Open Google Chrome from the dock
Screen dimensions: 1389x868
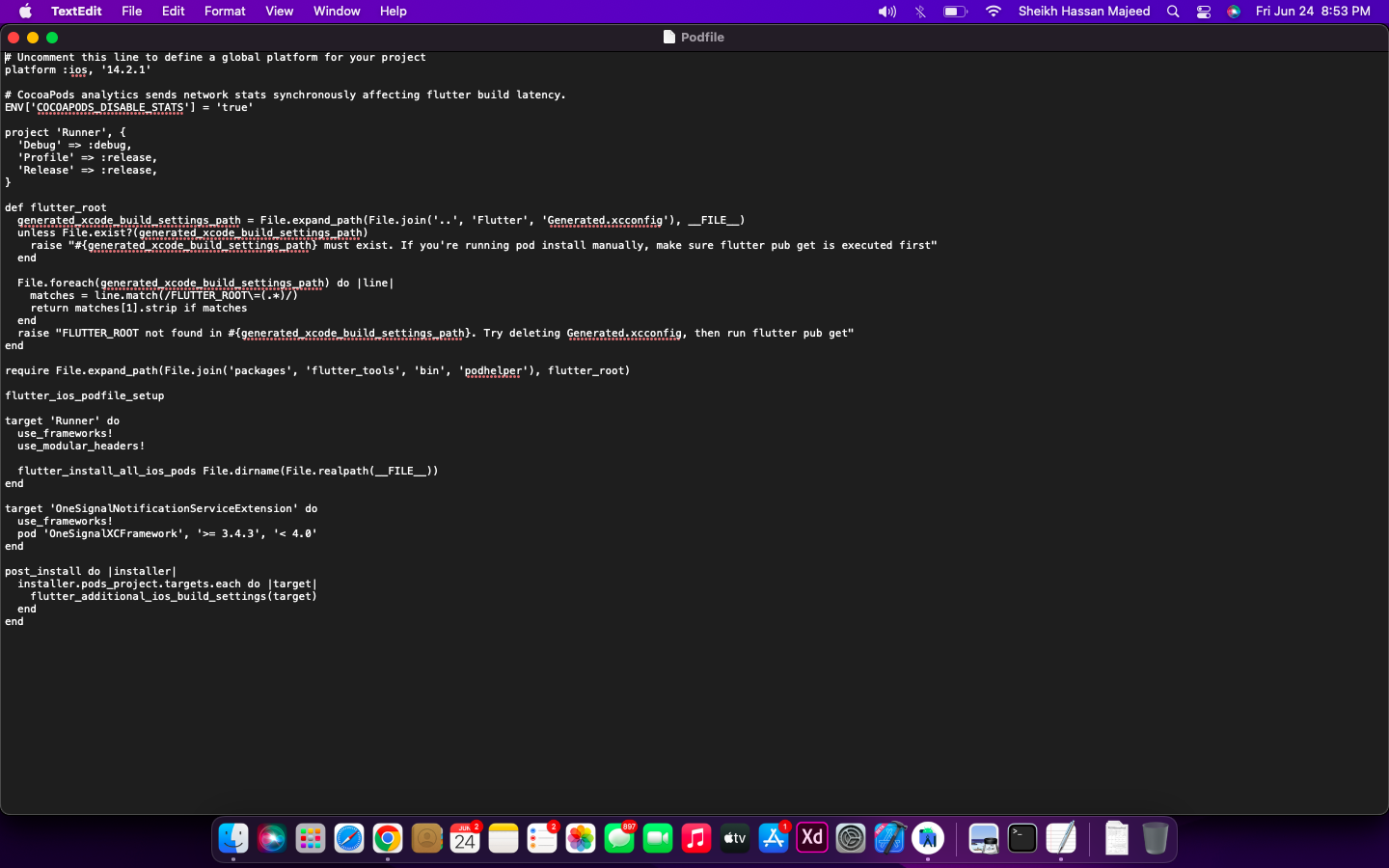[x=388, y=838]
